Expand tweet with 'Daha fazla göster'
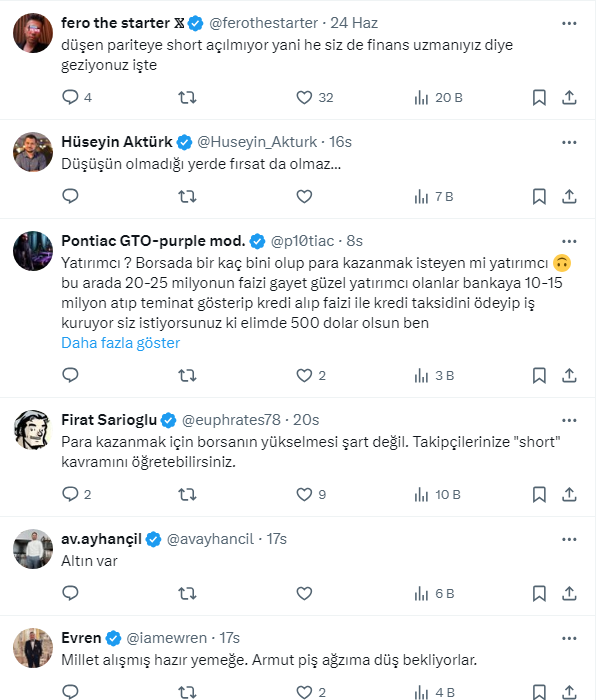 [121, 343]
